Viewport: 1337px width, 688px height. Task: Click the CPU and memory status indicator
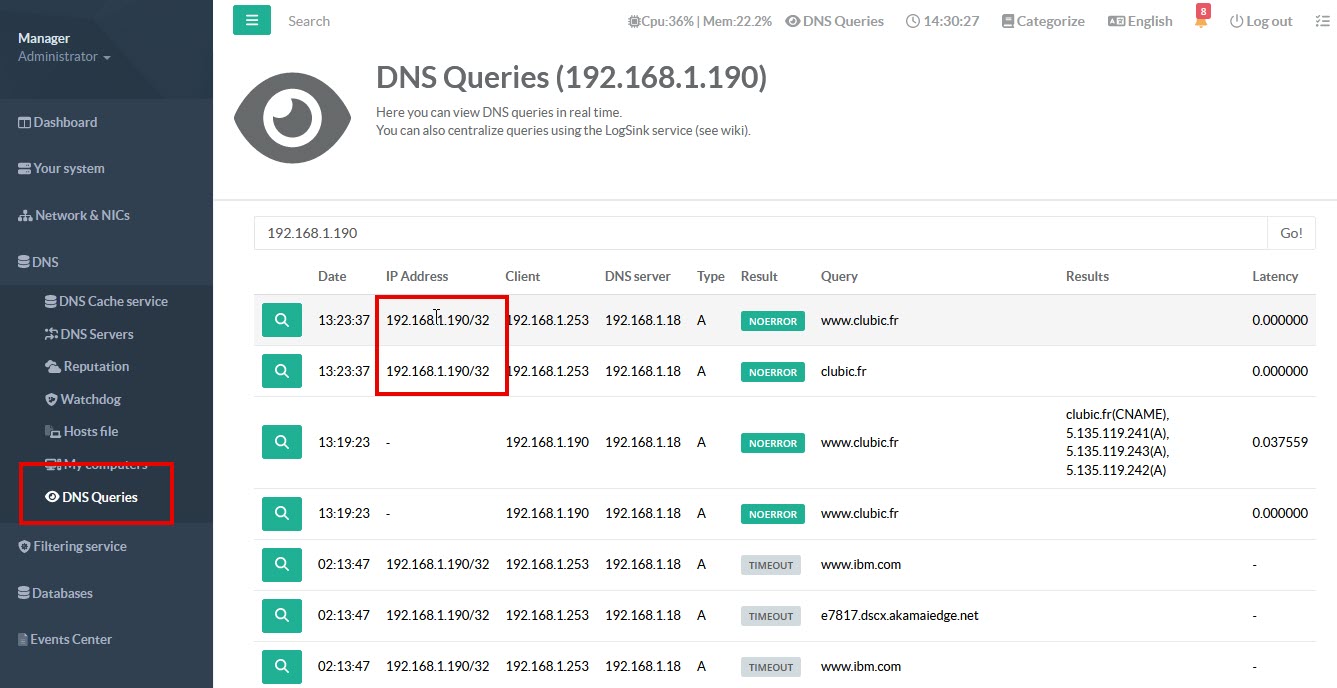click(699, 21)
